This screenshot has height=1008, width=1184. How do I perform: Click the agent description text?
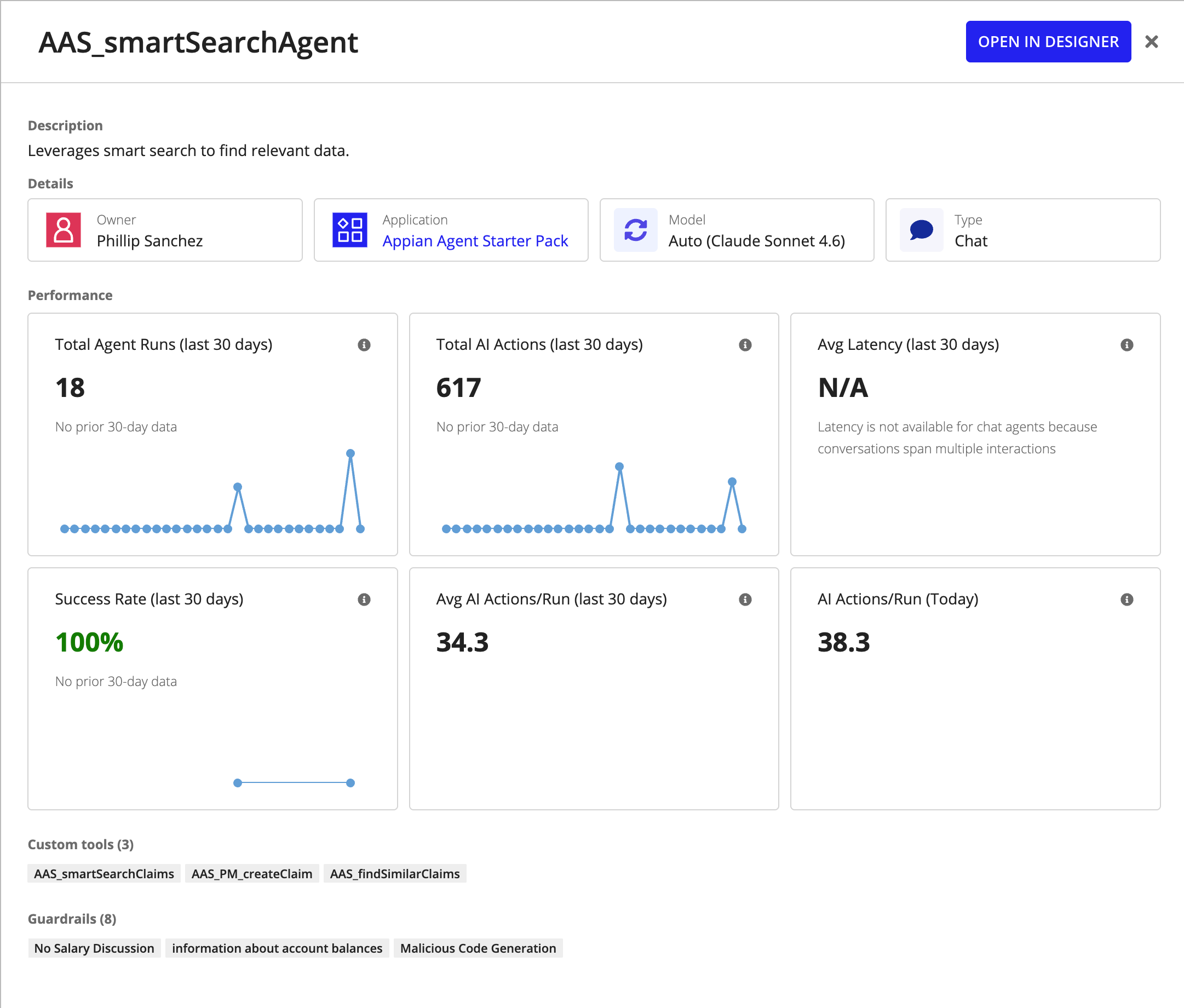(188, 150)
